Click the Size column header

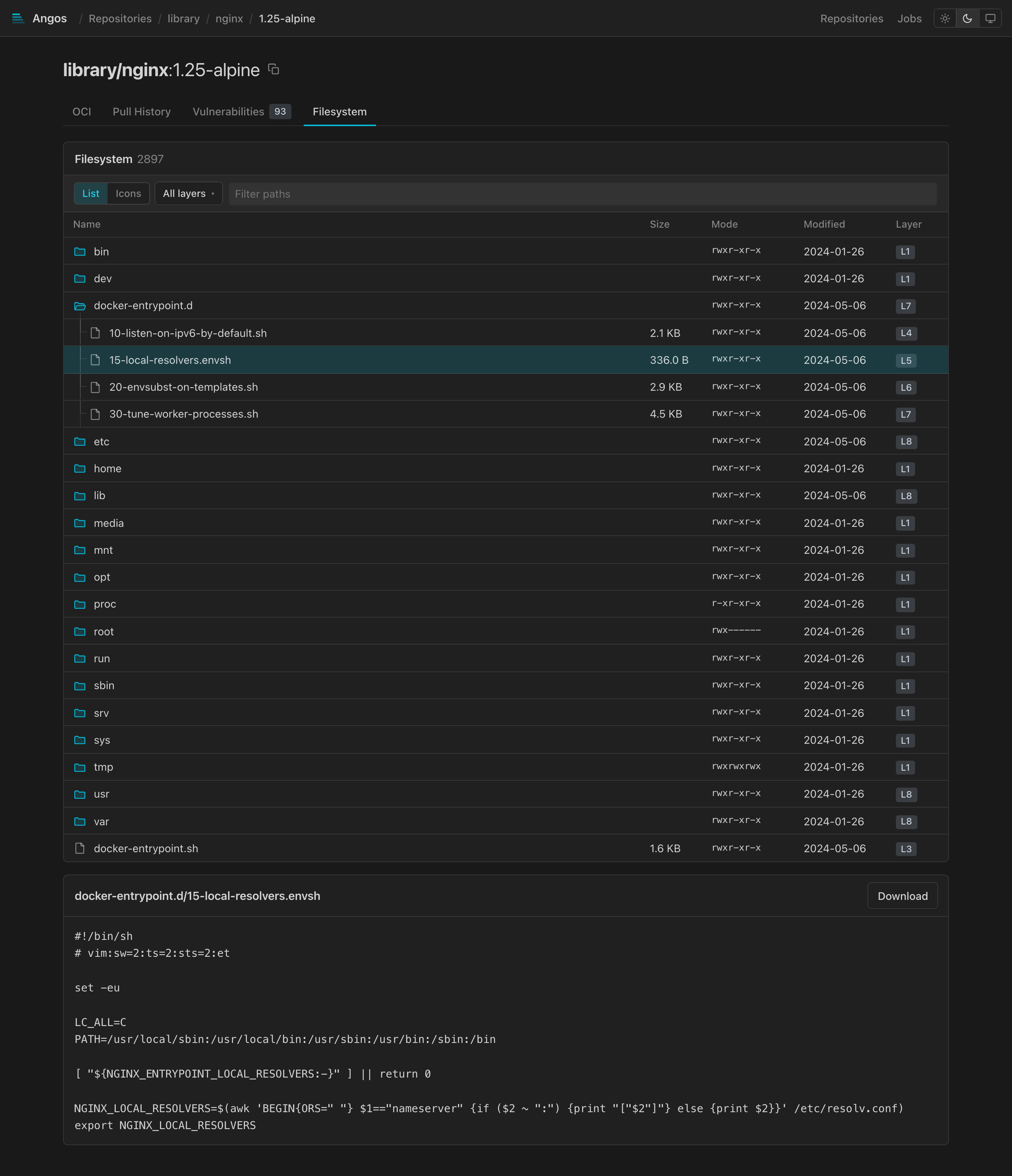[659, 224]
